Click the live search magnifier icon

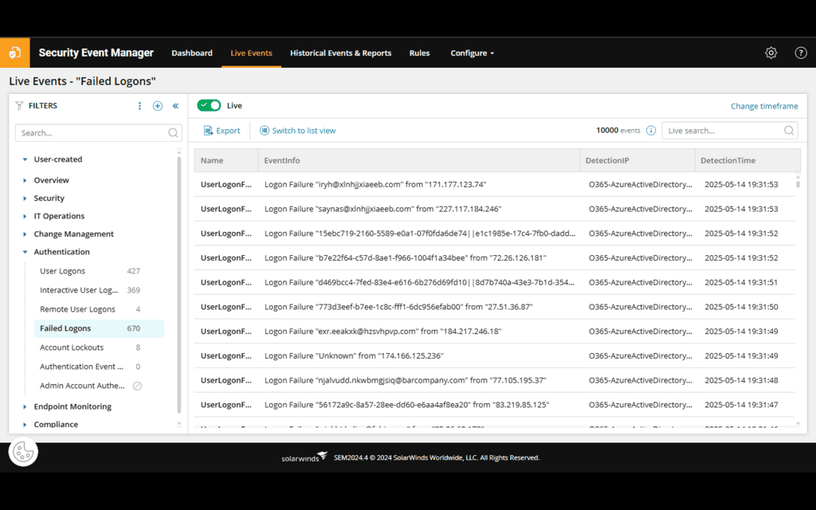click(x=789, y=130)
